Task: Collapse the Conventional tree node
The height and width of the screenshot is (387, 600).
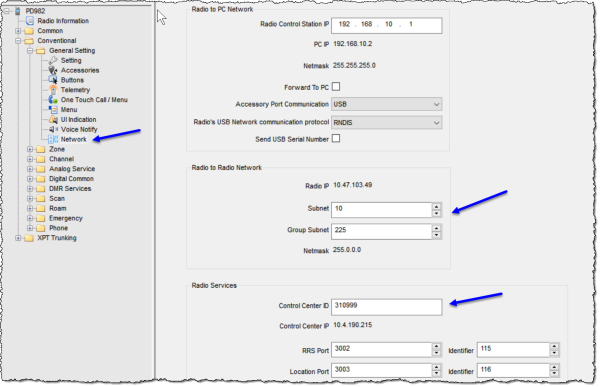Action: [x=18, y=41]
